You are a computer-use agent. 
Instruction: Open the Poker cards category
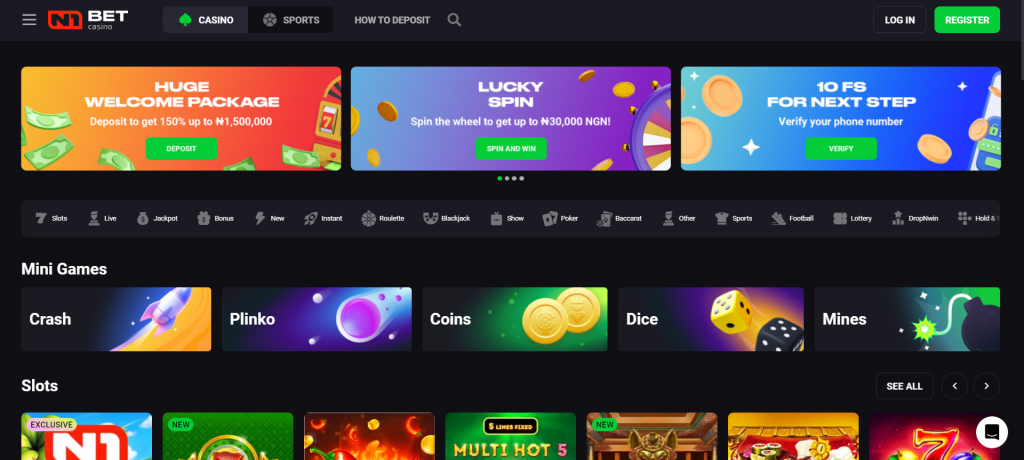pos(560,218)
